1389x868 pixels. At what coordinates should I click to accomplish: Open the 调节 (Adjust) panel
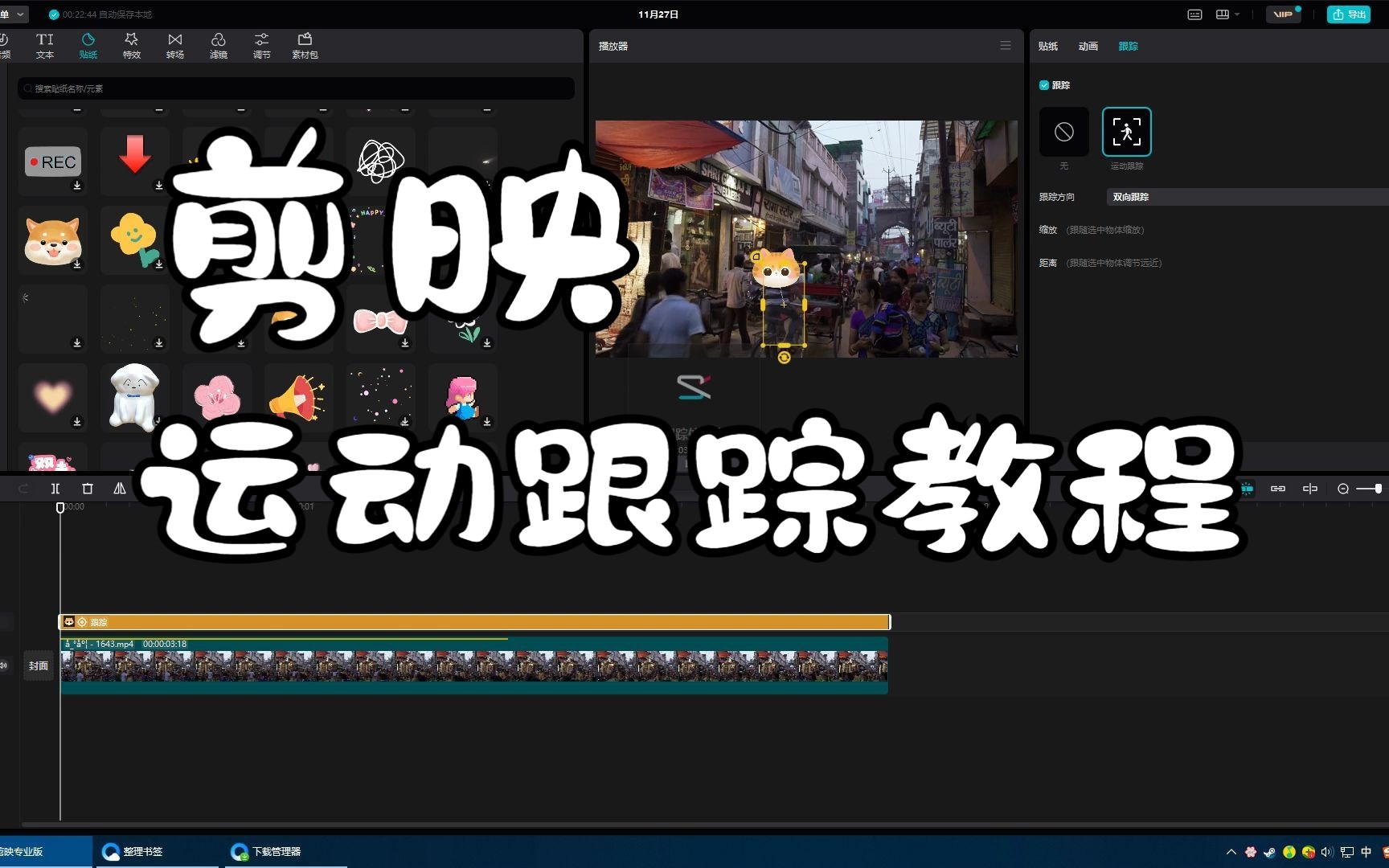coord(262,46)
